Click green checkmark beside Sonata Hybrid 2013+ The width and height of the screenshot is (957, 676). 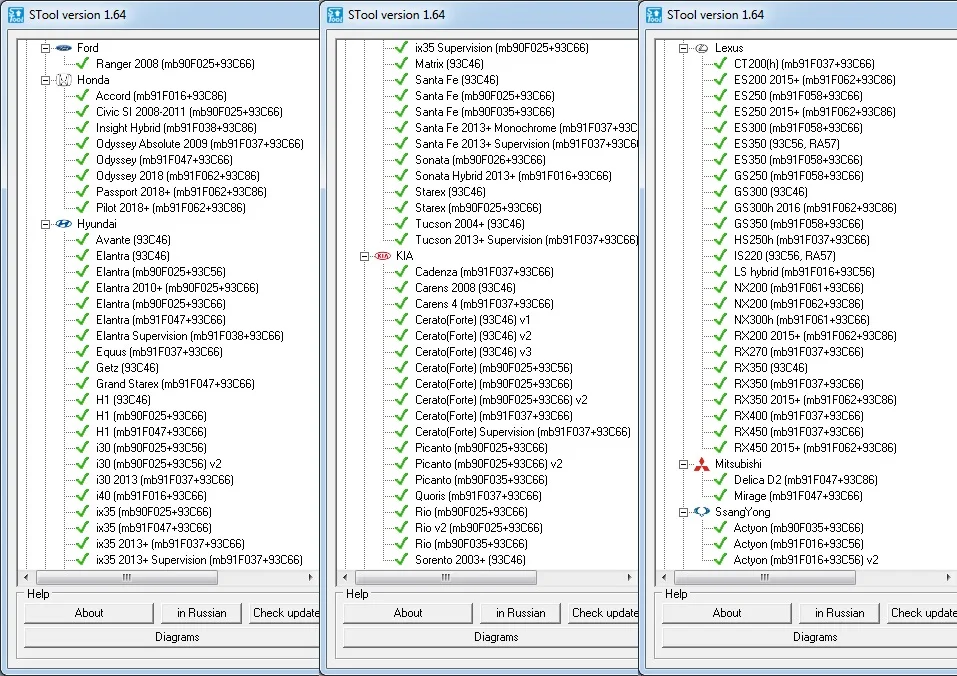click(x=402, y=175)
